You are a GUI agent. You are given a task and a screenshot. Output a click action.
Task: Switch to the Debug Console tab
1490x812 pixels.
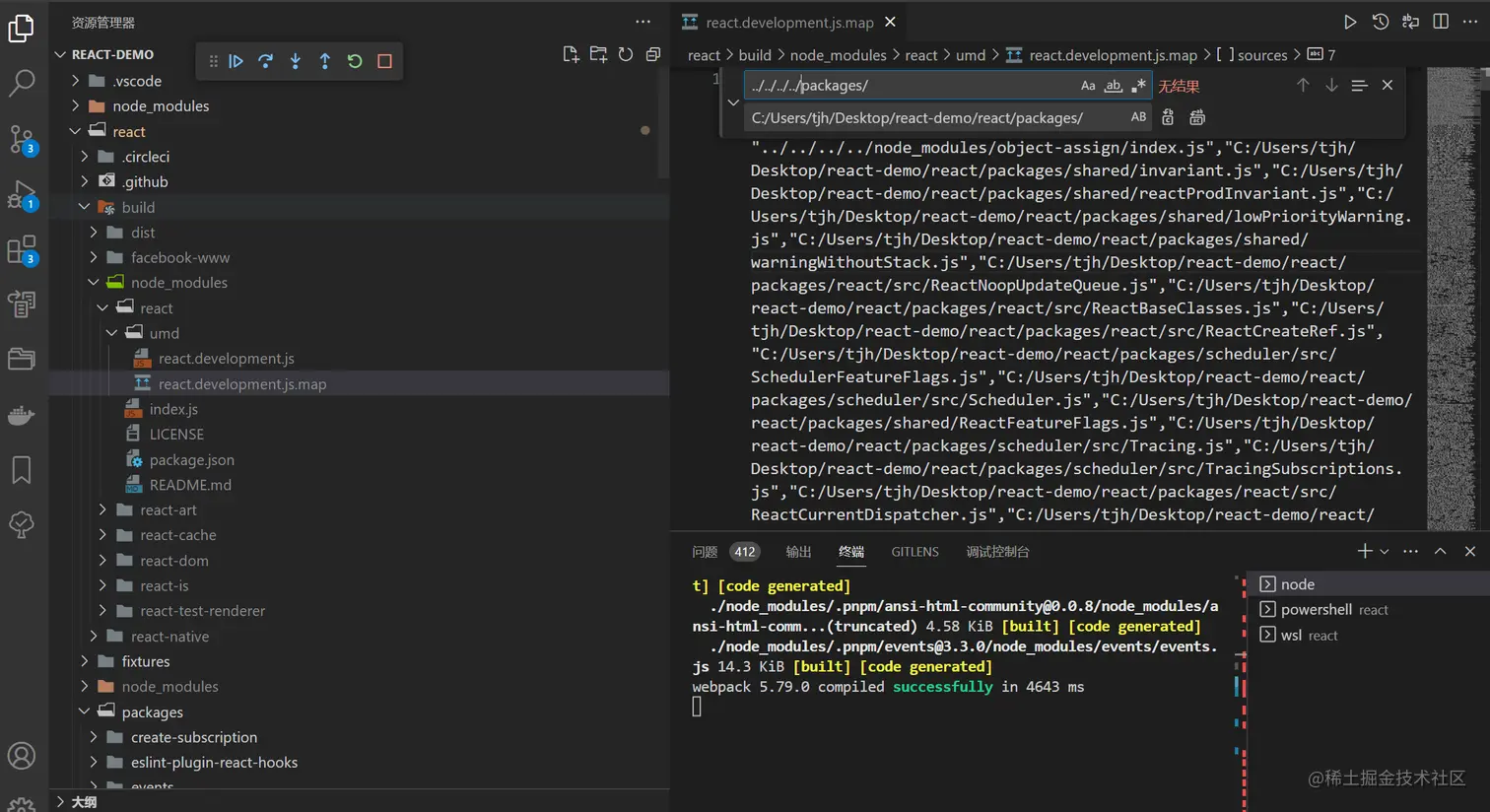997,552
